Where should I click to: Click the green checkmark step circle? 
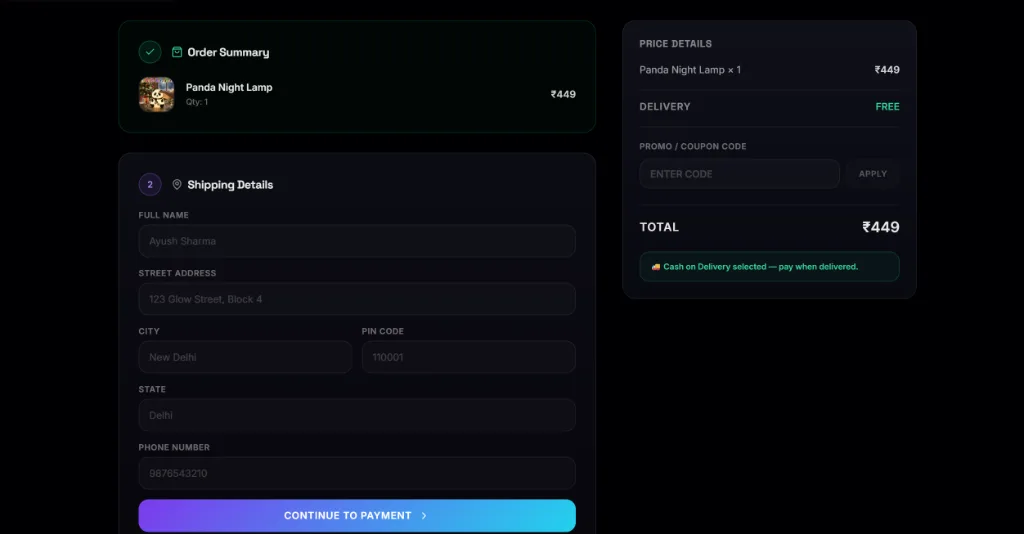150,52
